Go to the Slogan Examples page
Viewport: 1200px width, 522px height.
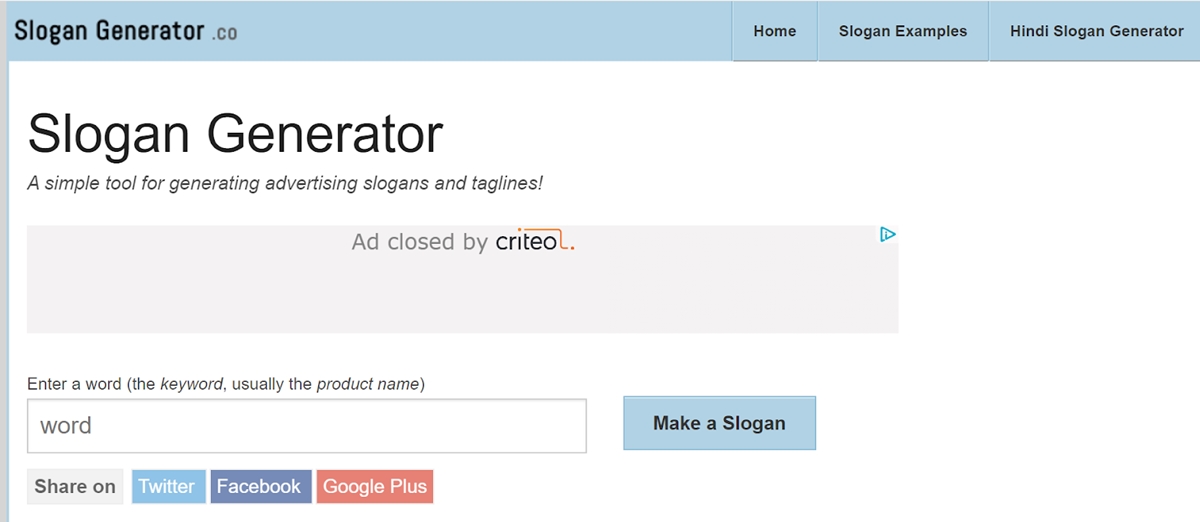903,31
